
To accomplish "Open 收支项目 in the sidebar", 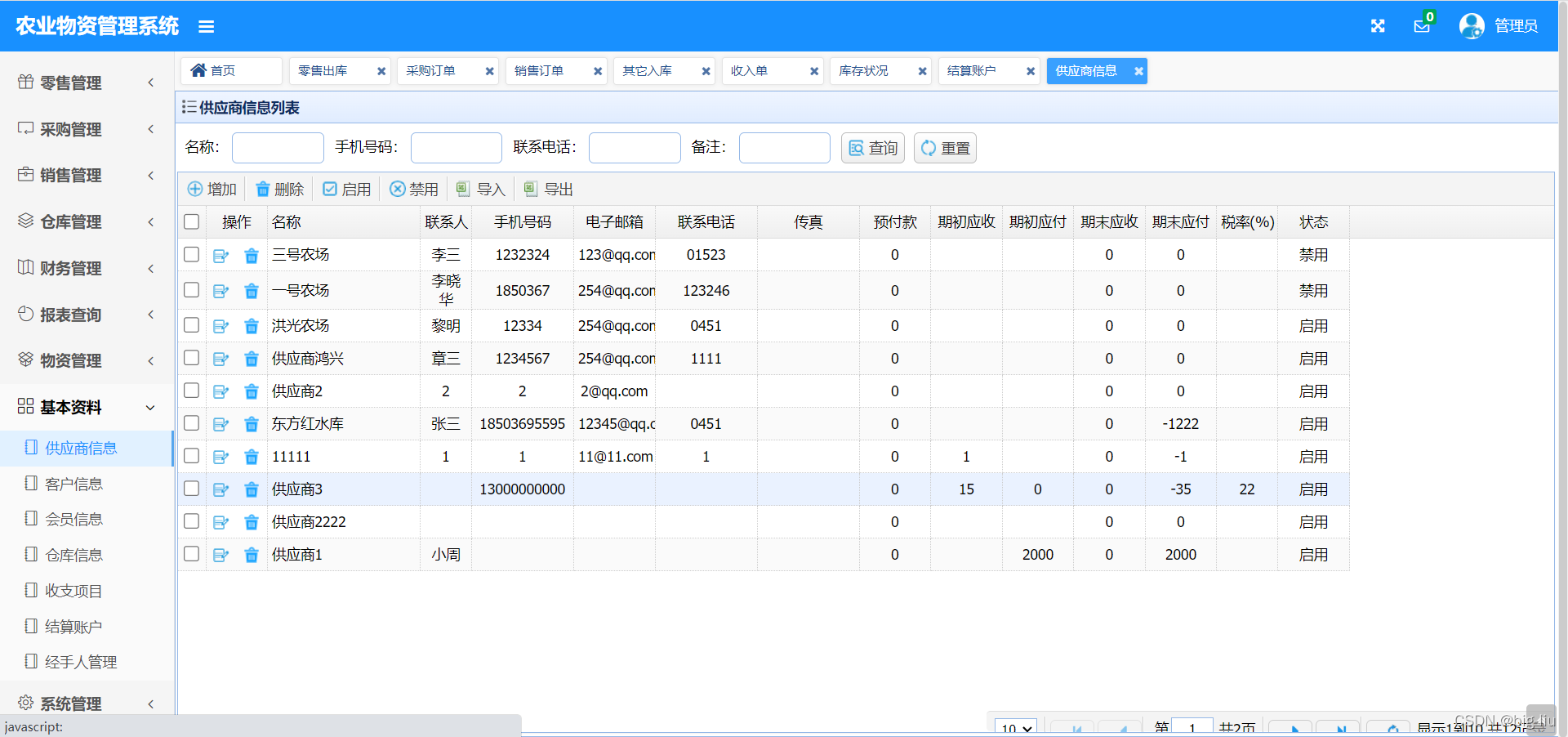I will (x=87, y=591).
